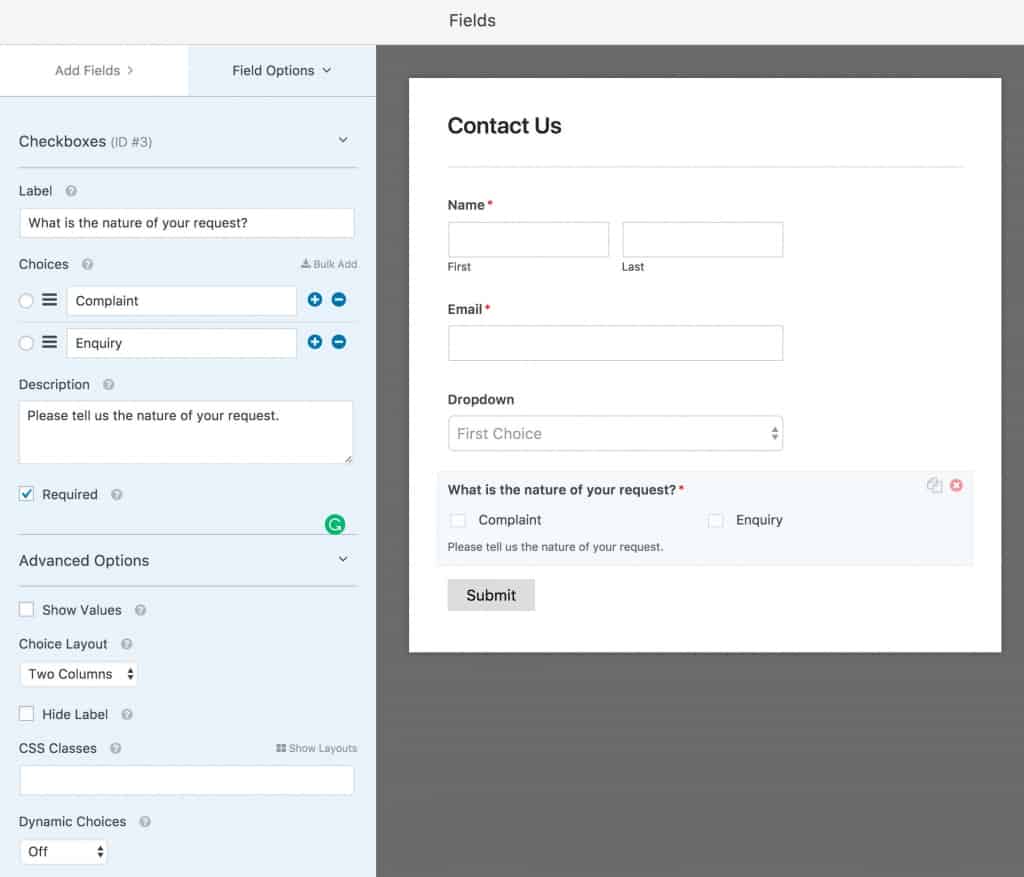1024x877 pixels.
Task: Click the Bulk Add link
Action: tap(328, 264)
